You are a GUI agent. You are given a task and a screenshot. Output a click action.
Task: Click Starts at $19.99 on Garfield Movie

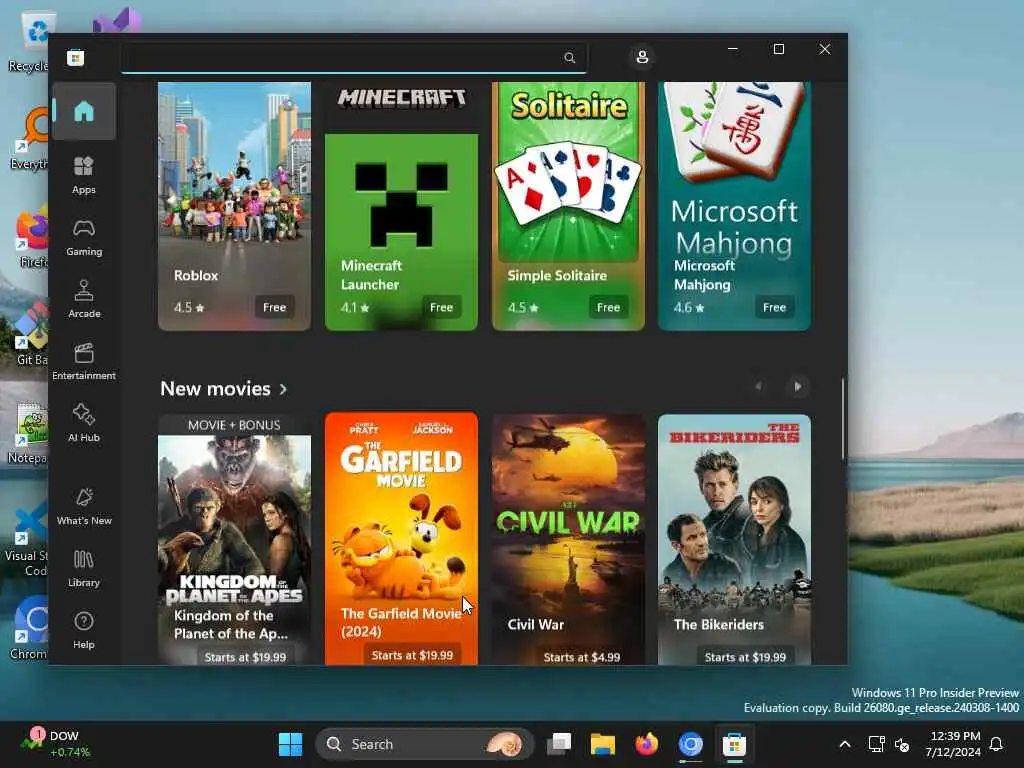[412, 655]
